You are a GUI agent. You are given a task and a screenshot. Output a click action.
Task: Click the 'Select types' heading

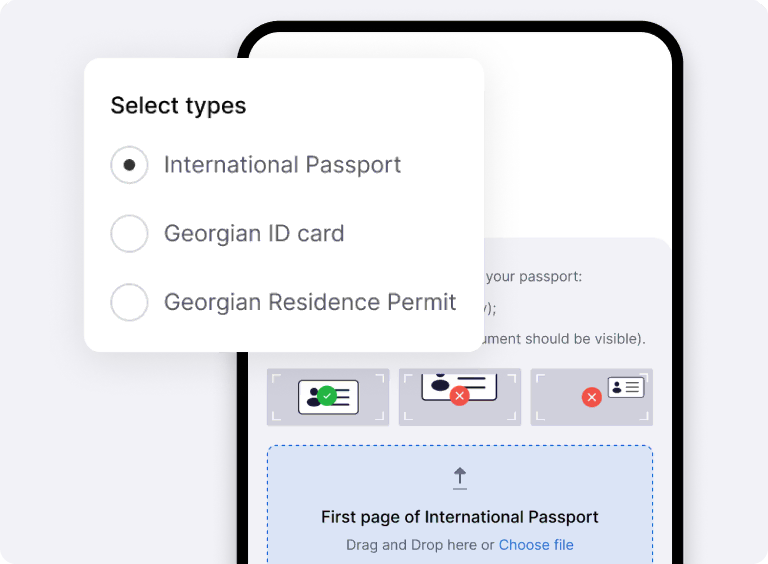click(x=178, y=105)
